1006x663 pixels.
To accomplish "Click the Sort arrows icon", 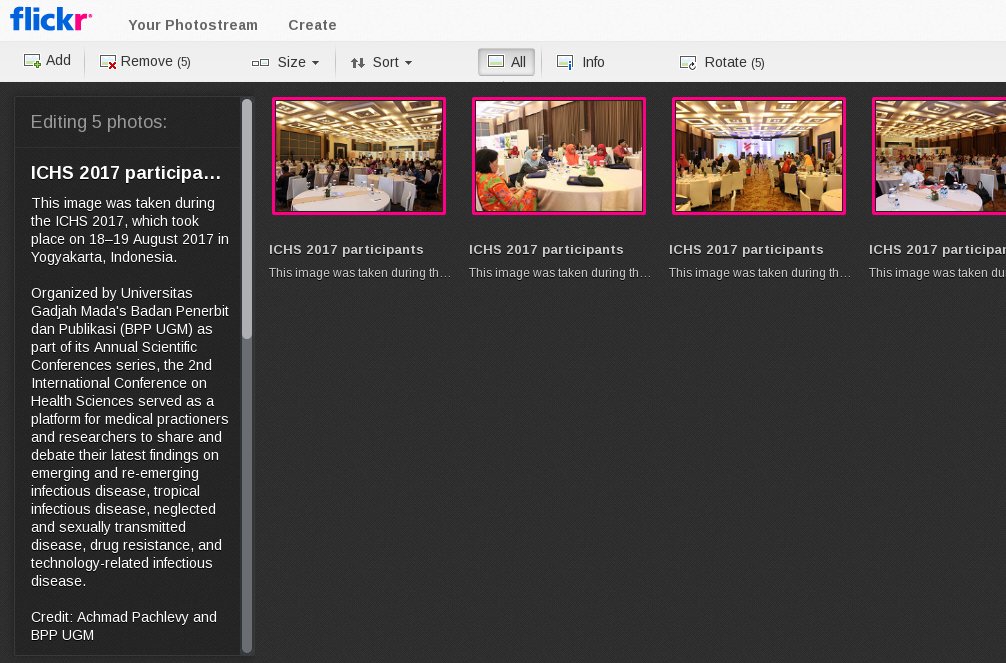I will click(x=357, y=63).
